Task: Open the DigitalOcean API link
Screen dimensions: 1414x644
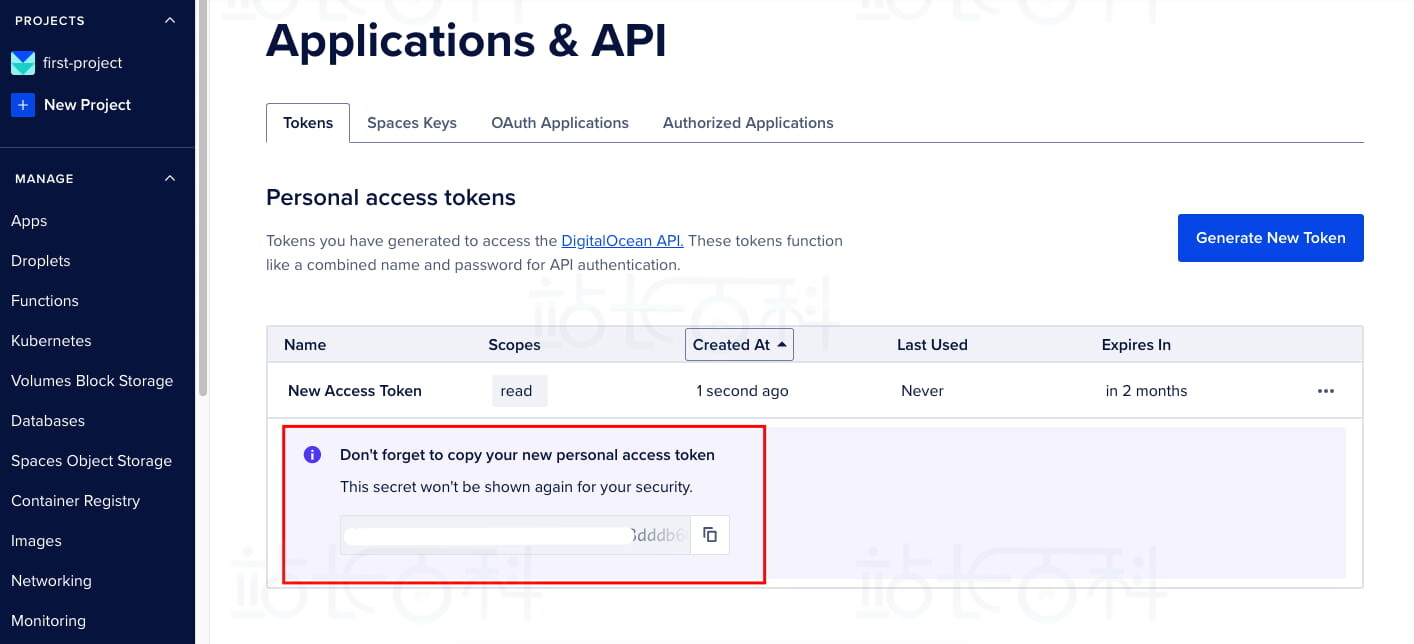Action: point(622,241)
